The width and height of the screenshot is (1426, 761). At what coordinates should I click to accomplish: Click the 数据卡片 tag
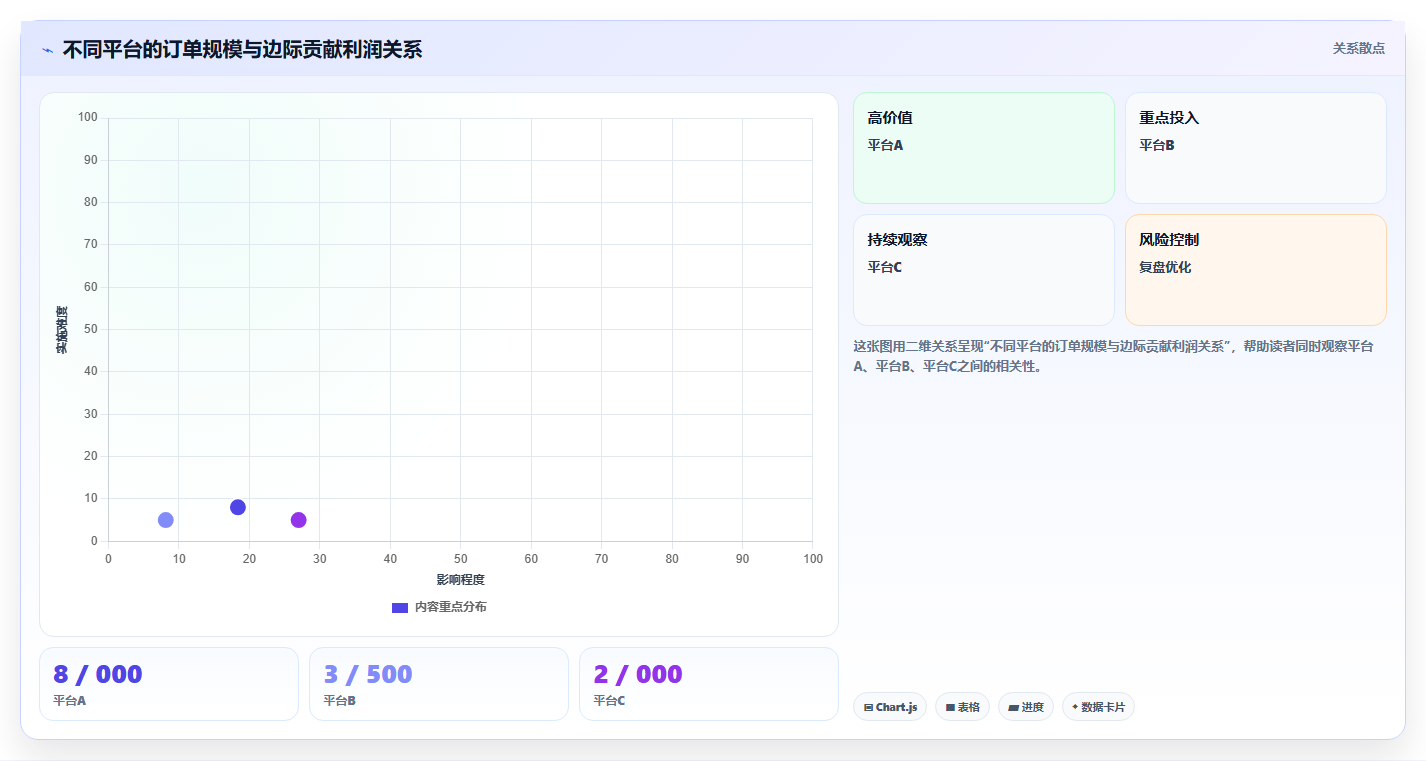[x=1098, y=707]
